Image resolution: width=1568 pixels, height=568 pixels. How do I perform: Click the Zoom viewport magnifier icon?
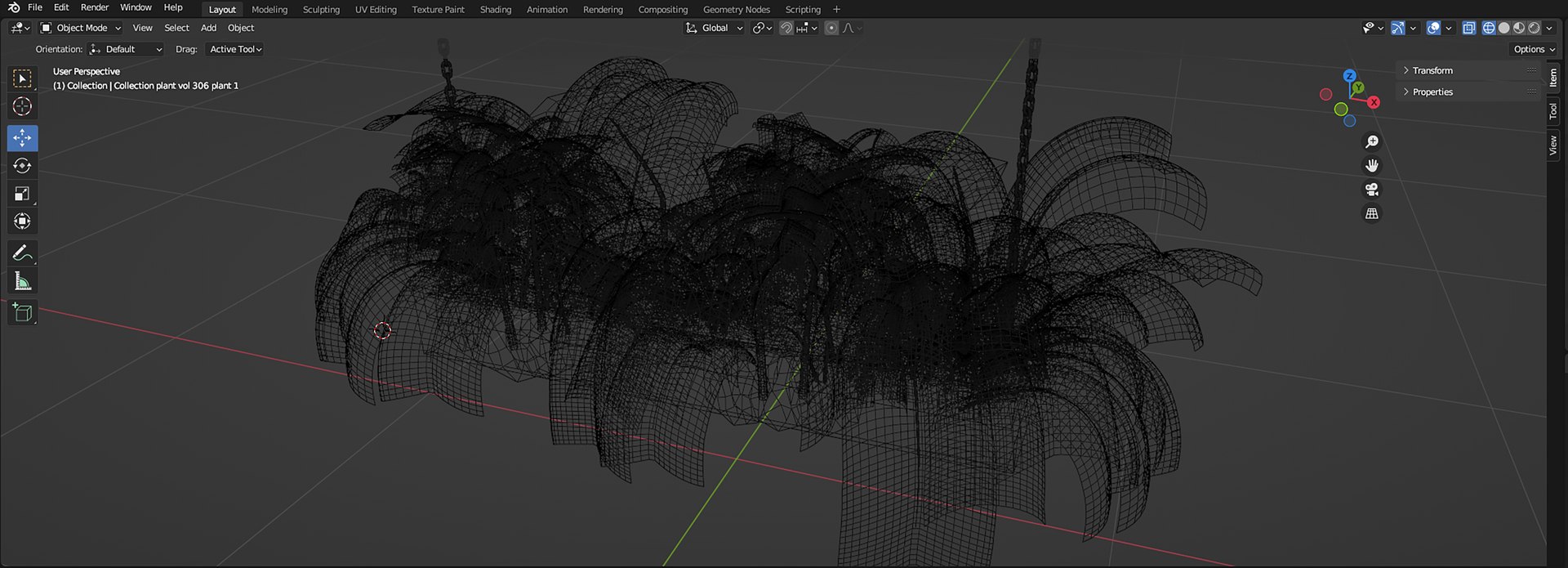pyautogui.click(x=1372, y=142)
